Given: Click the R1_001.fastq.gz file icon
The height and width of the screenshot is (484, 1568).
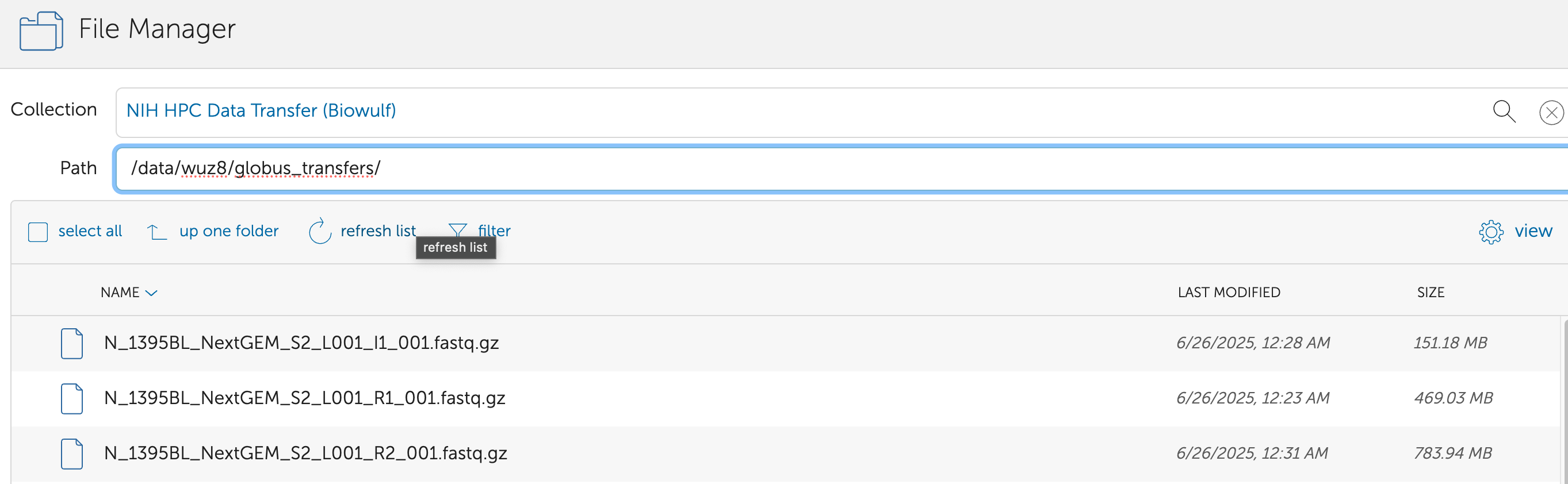Looking at the screenshot, I should [72, 399].
